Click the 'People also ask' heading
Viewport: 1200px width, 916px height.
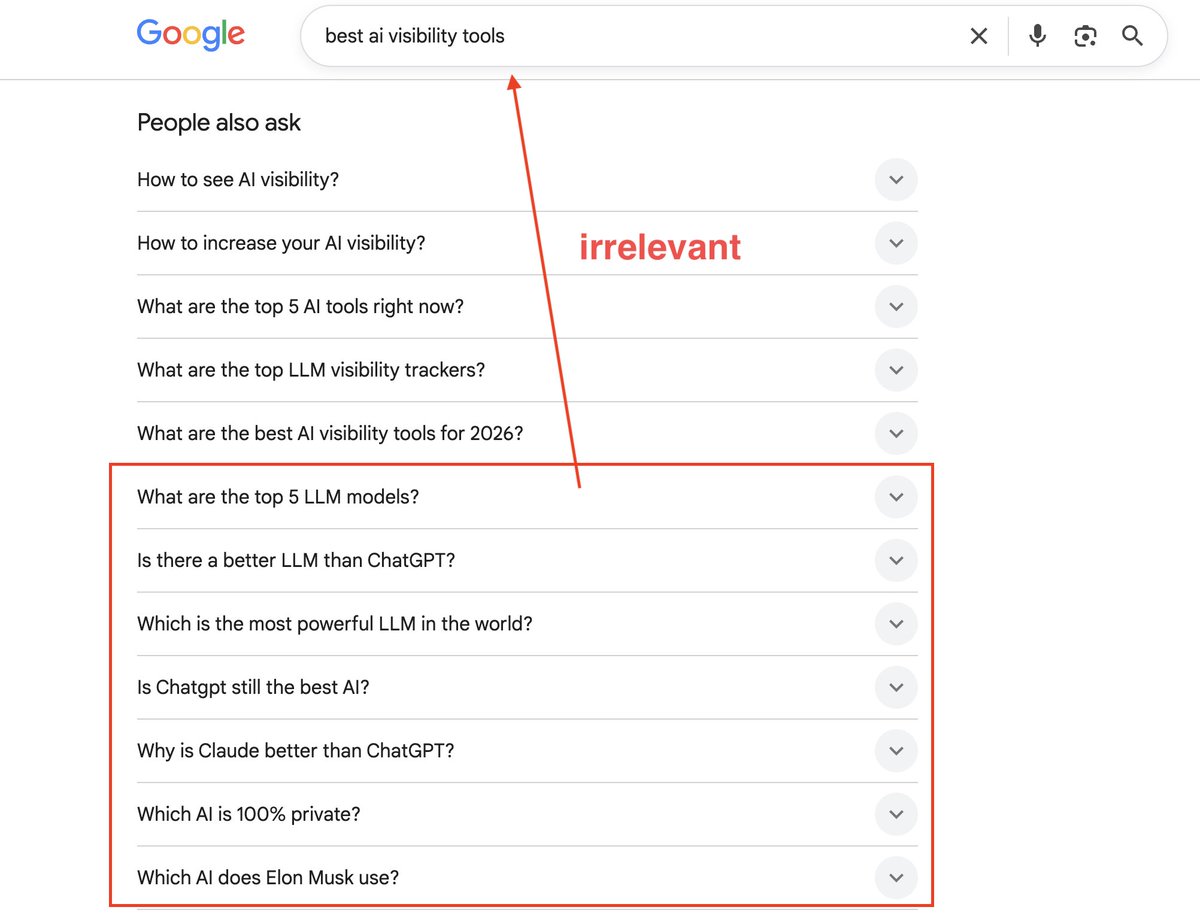(219, 123)
